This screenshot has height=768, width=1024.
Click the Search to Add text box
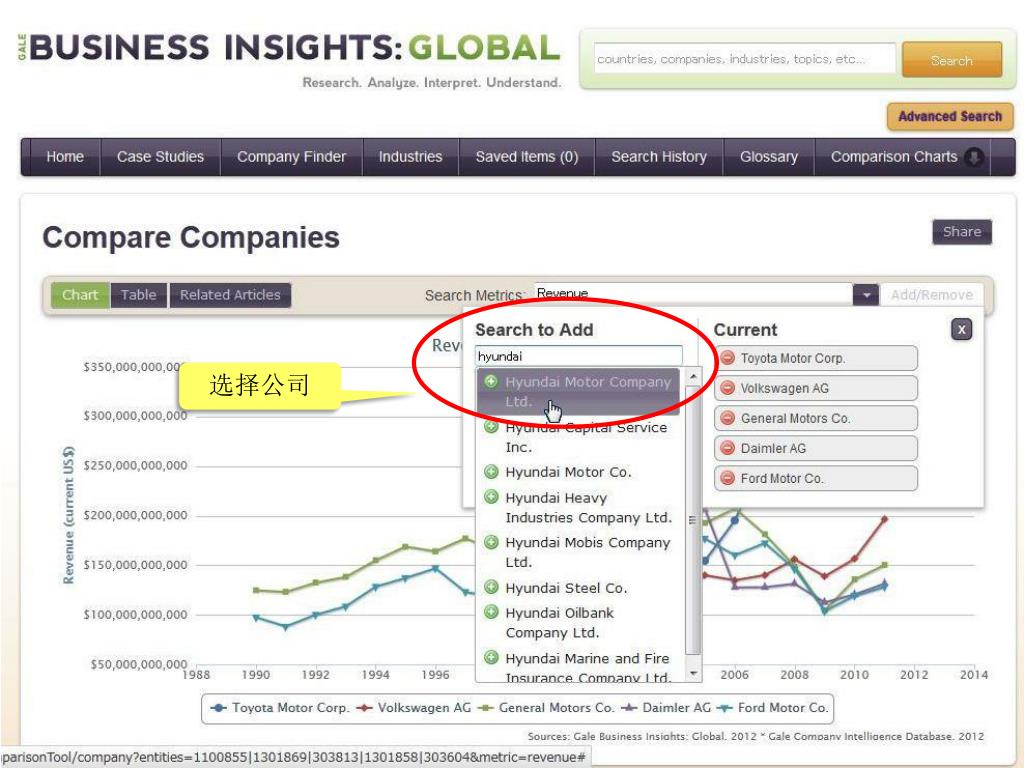pyautogui.click(x=579, y=356)
